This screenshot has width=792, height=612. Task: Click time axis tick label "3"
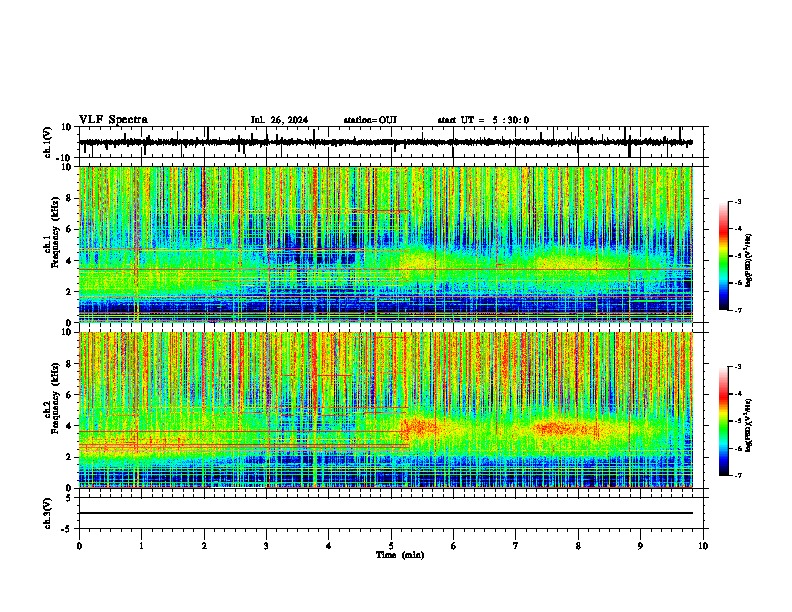pyautogui.click(x=266, y=546)
